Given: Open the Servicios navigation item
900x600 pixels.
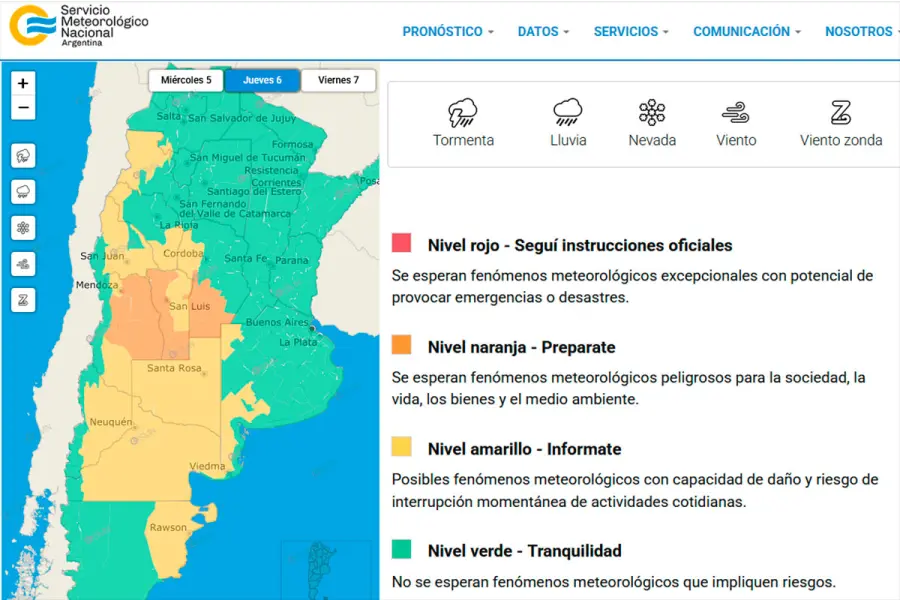Looking at the screenshot, I should (631, 32).
